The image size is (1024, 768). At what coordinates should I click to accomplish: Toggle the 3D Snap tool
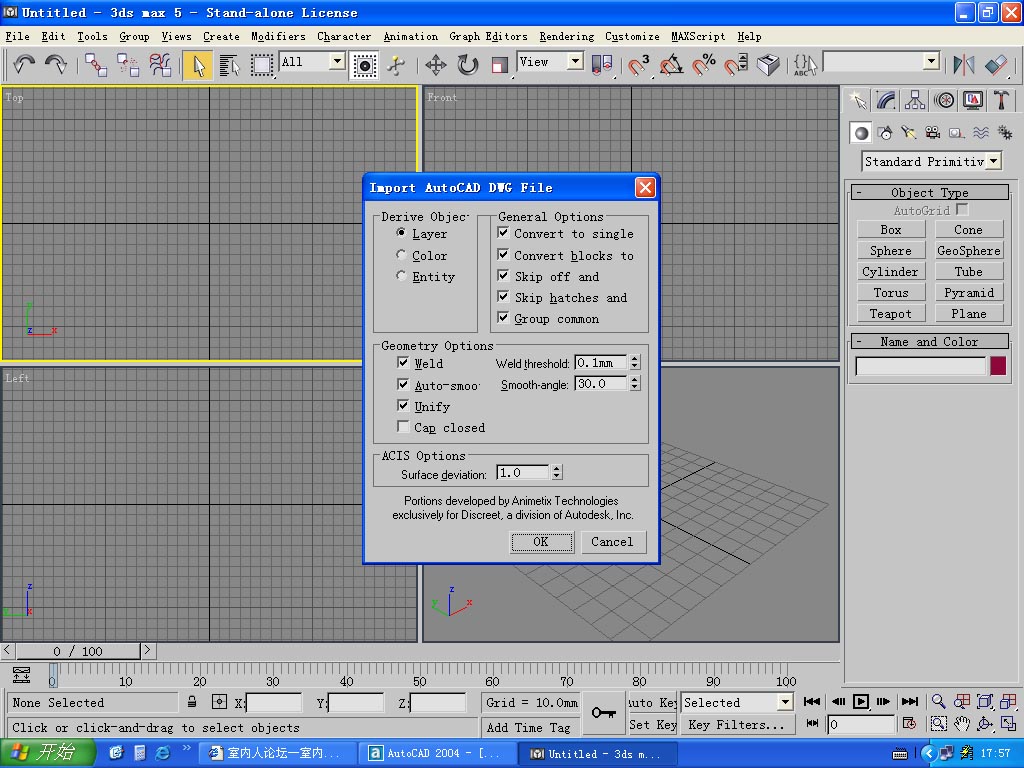(x=638, y=65)
